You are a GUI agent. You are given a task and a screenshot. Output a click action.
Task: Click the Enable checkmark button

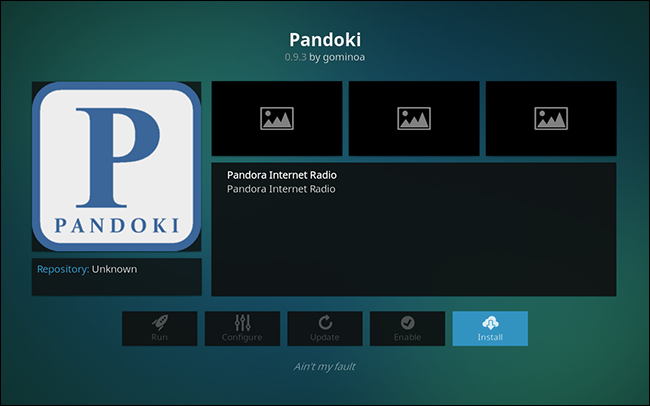pyautogui.click(x=407, y=328)
